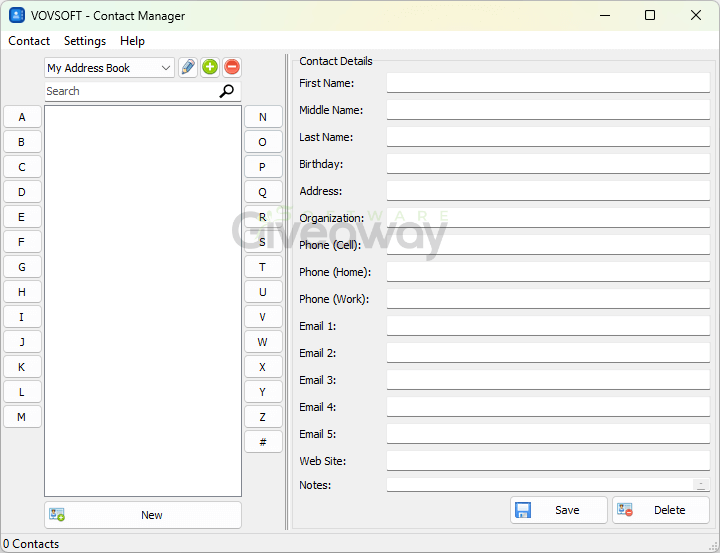720x553 pixels.
Task: Filter contacts by letter J
Action: 22,342
